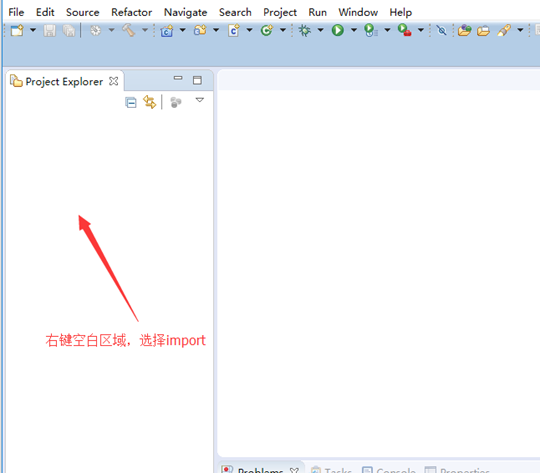
Task: Click the Build hammer icon
Action: (x=129, y=30)
